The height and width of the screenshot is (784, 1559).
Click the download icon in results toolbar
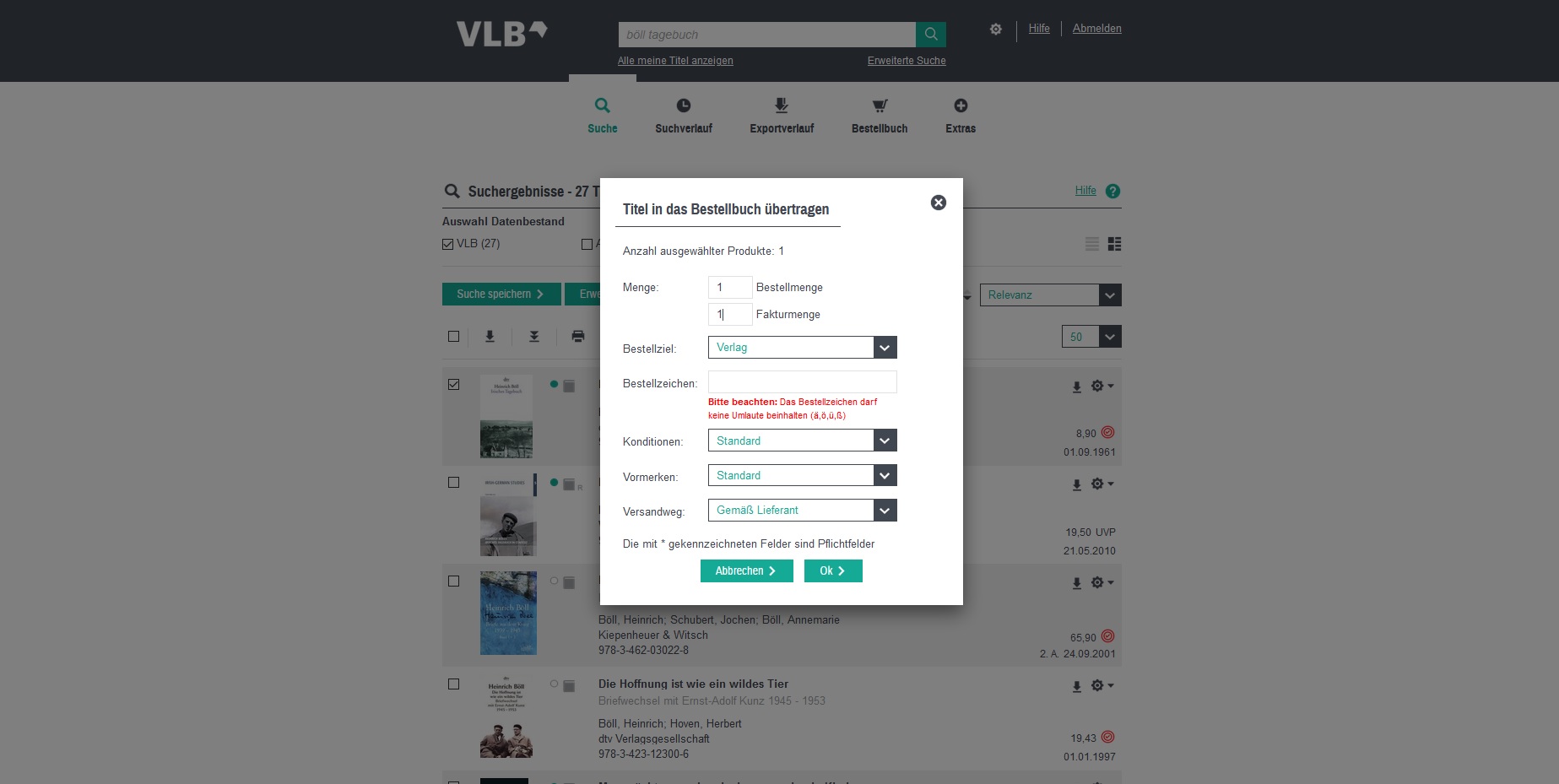490,337
